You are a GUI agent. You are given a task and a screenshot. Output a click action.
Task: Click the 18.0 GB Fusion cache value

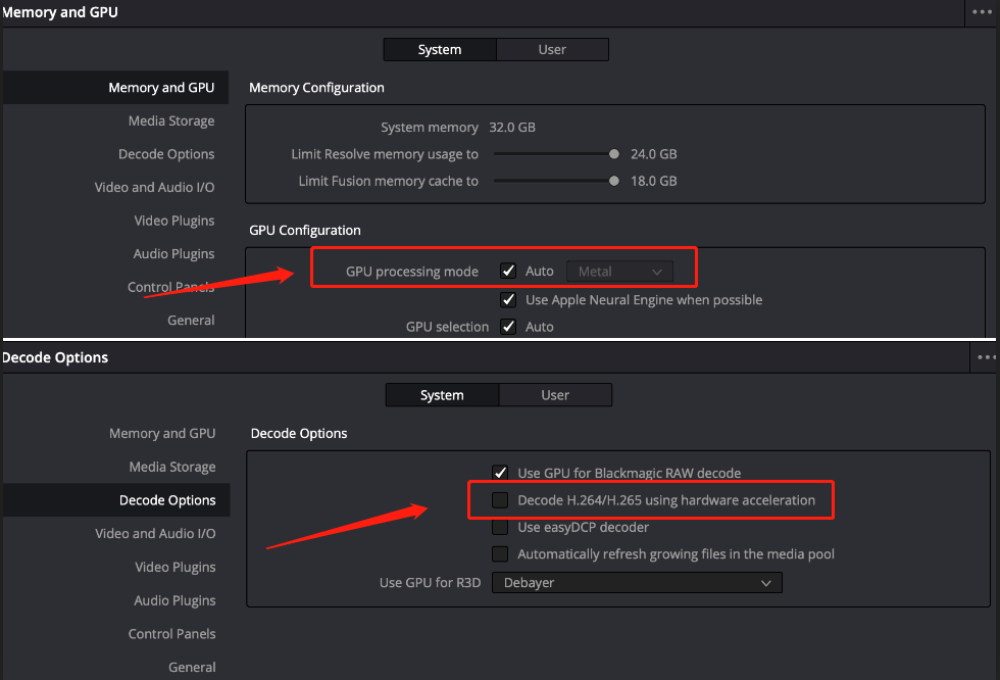654,181
